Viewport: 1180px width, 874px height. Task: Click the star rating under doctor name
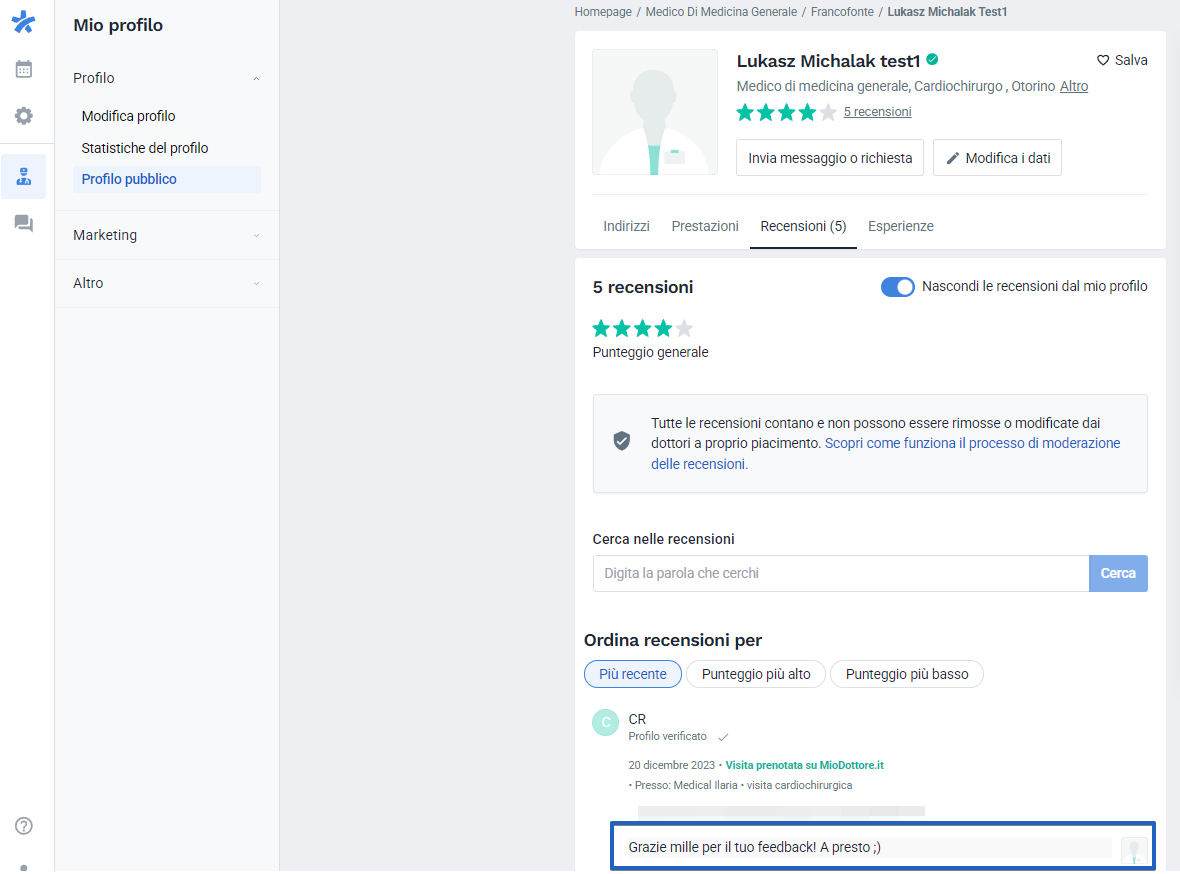786,112
